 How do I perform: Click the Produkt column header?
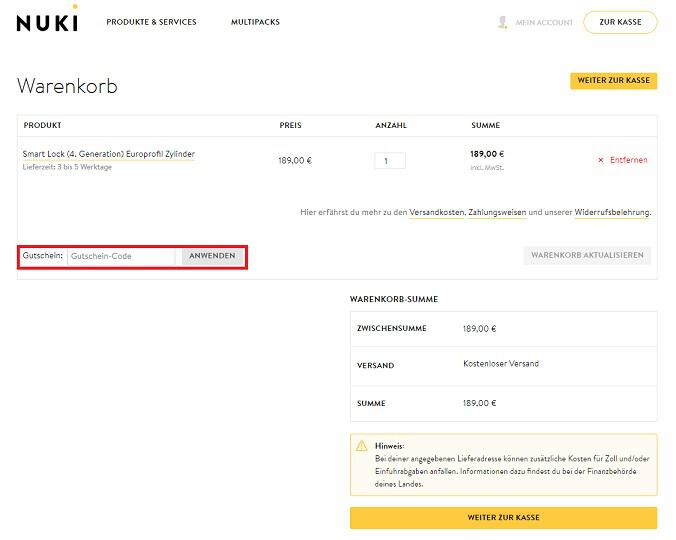(x=42, y=125)
